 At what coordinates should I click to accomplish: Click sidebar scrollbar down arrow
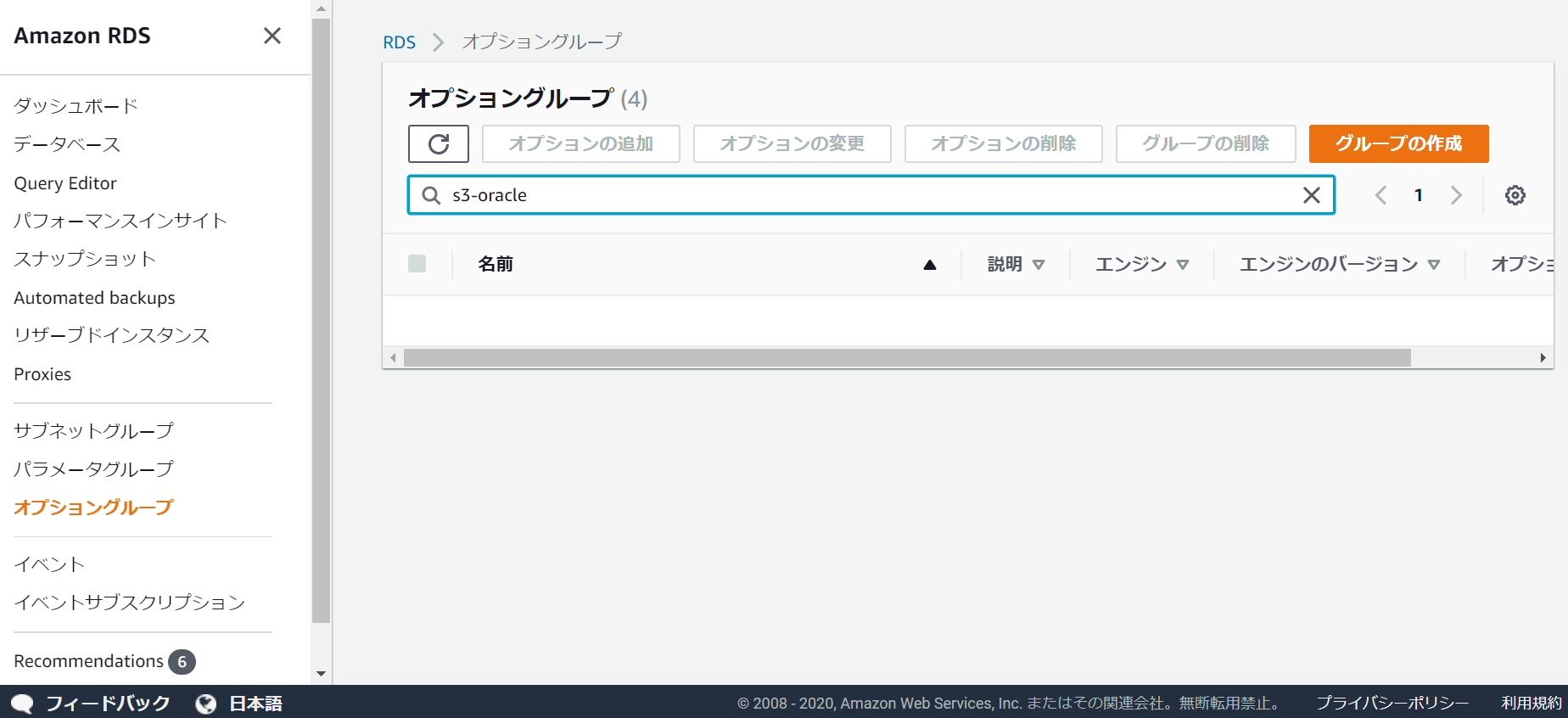(321, 674)
